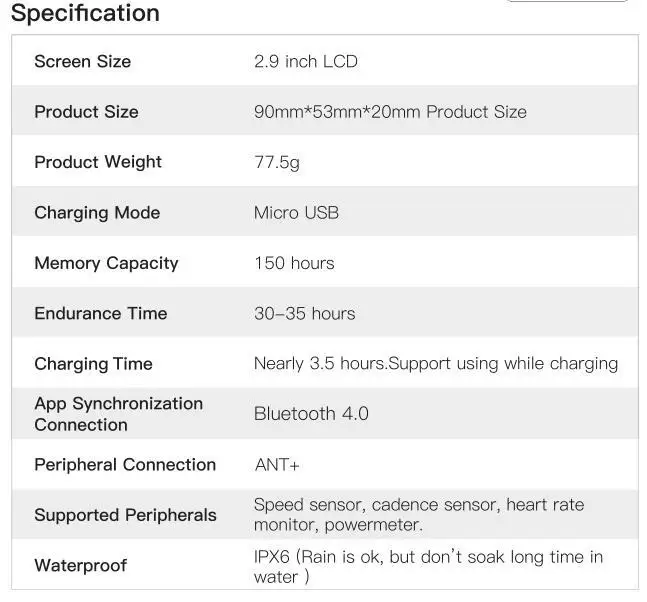Click the Product Weight label
The height and width of the screenshot is (602, 647).
[97, 162]
